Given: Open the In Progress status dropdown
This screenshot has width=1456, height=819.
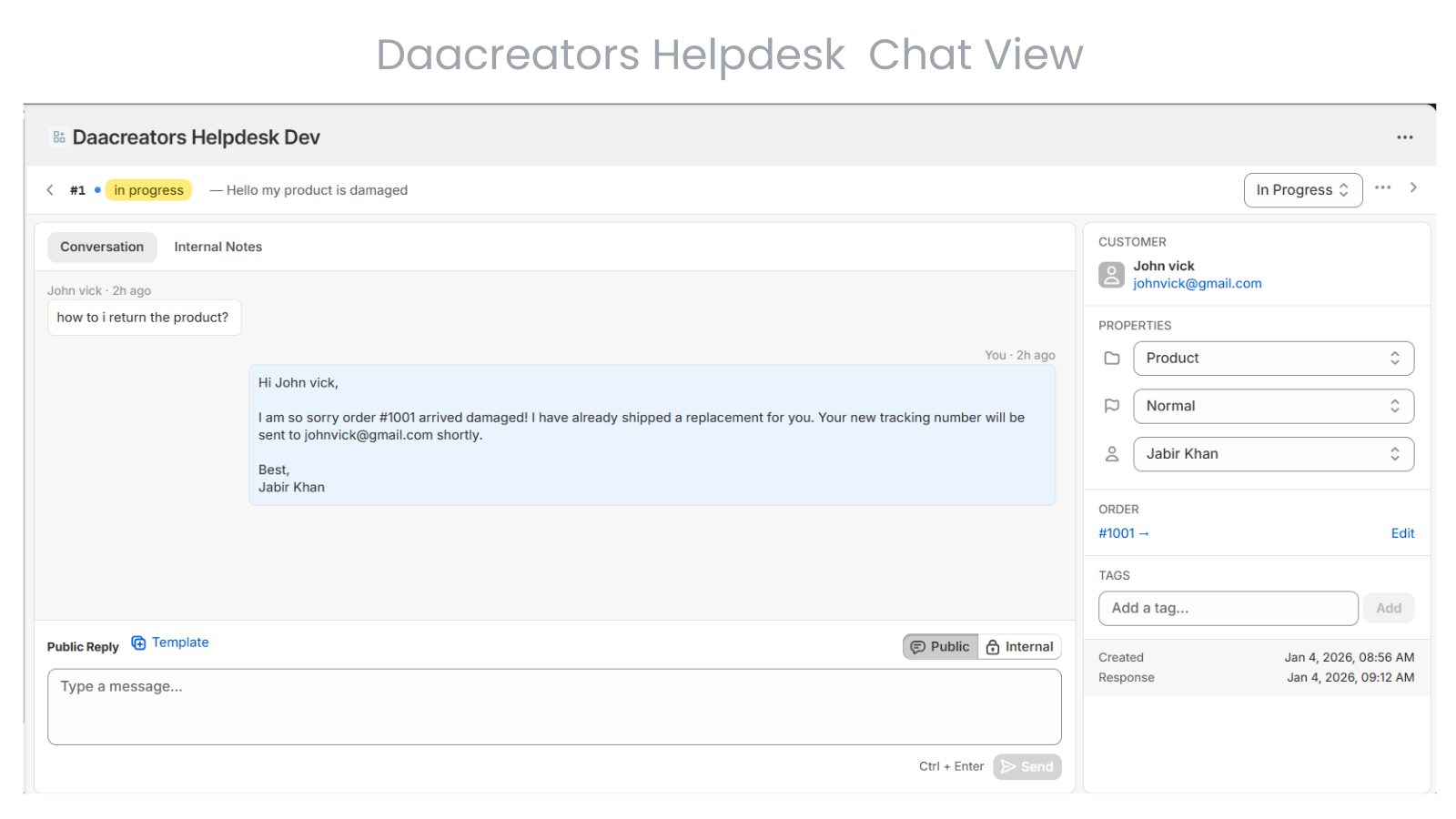Looking at the screenshot, I should (x=1302, y=189).
